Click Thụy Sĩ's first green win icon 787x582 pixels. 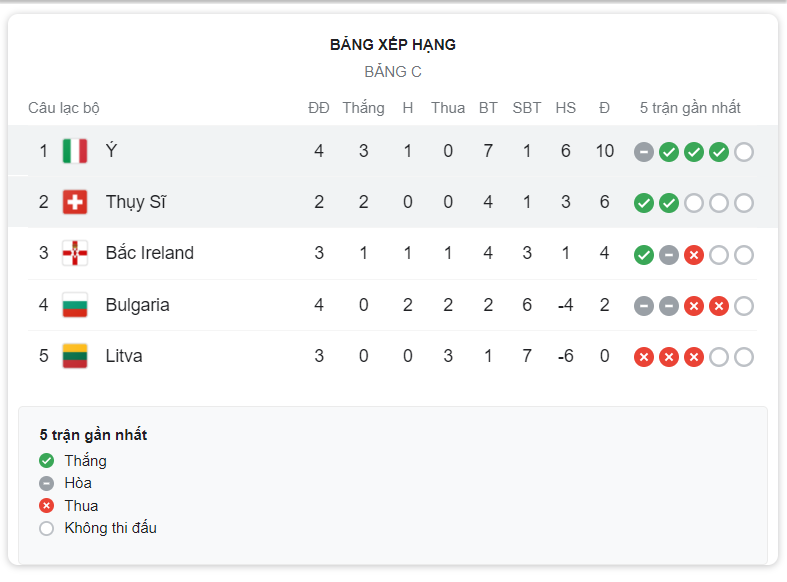coord(644,203)
